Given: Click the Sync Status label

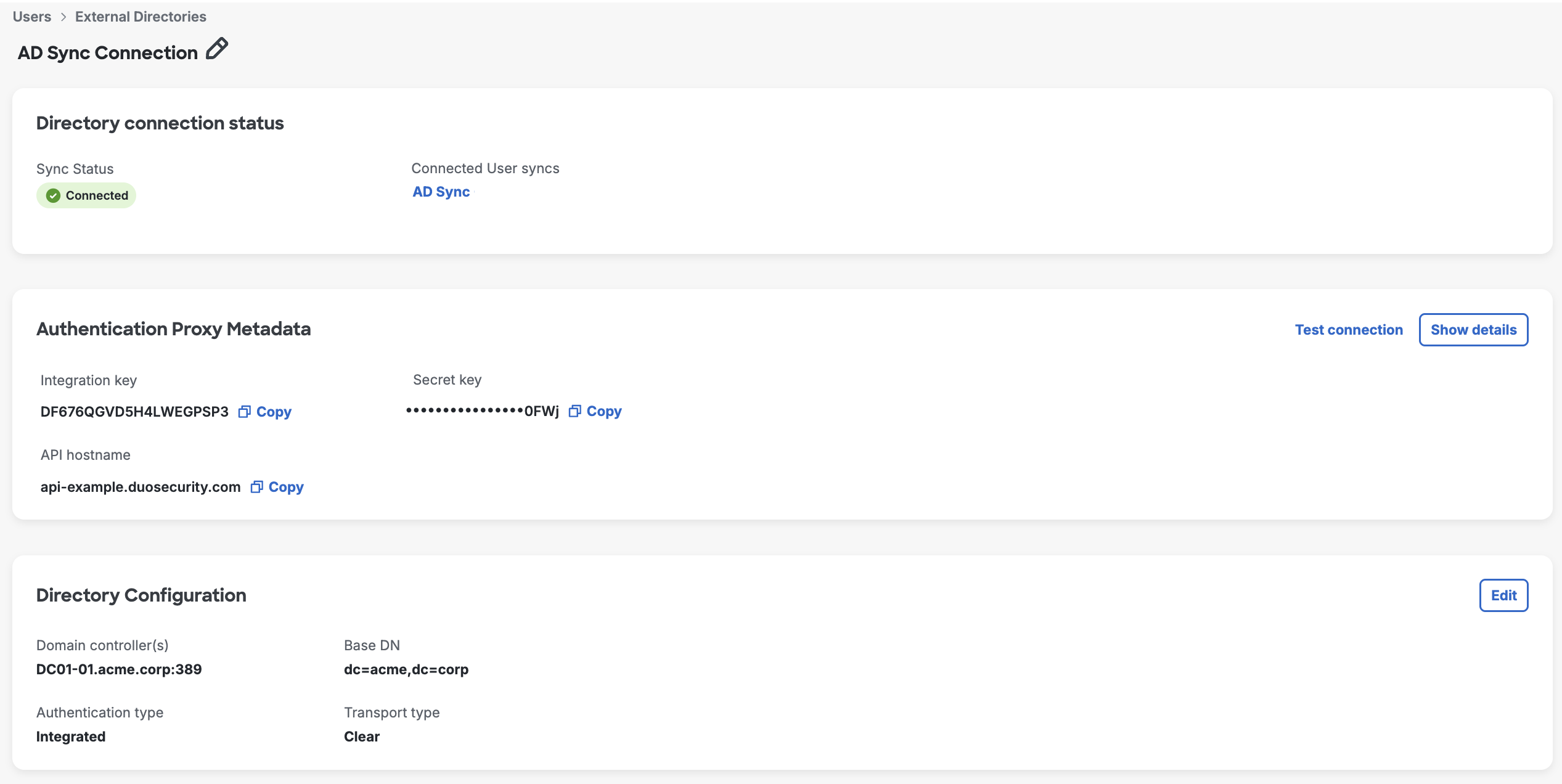Looking at the screenshot, I should [x=75, y=169].
